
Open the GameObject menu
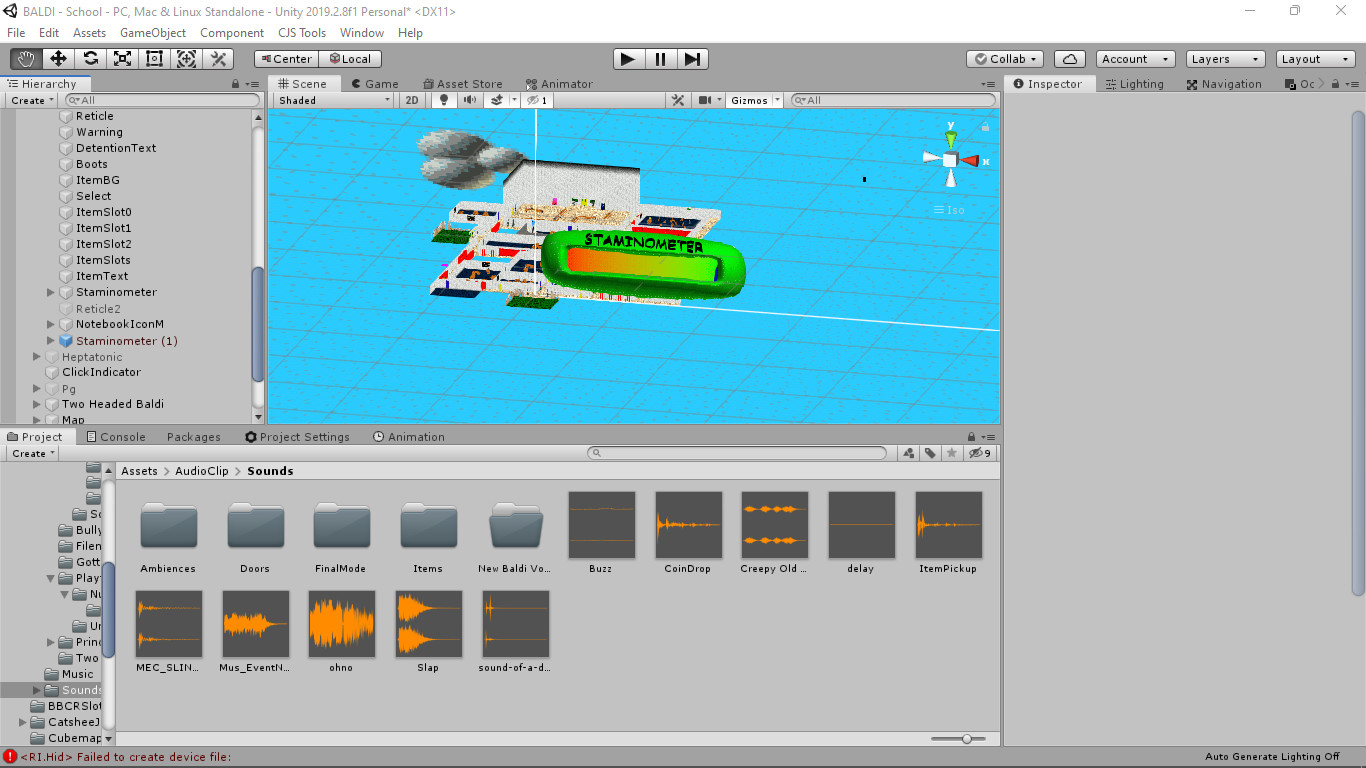pyautogui.click(x=151, y=32)
